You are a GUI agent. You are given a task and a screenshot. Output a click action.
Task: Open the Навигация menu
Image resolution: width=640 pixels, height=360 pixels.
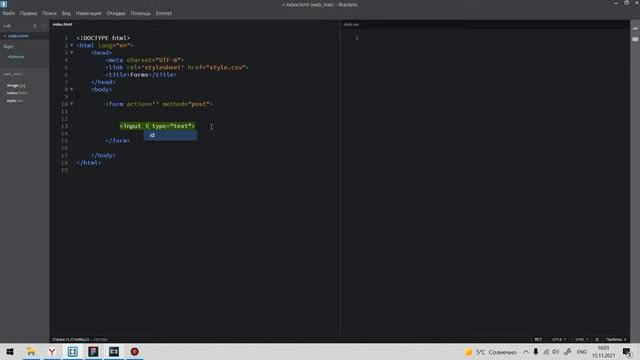click(88, 13)
